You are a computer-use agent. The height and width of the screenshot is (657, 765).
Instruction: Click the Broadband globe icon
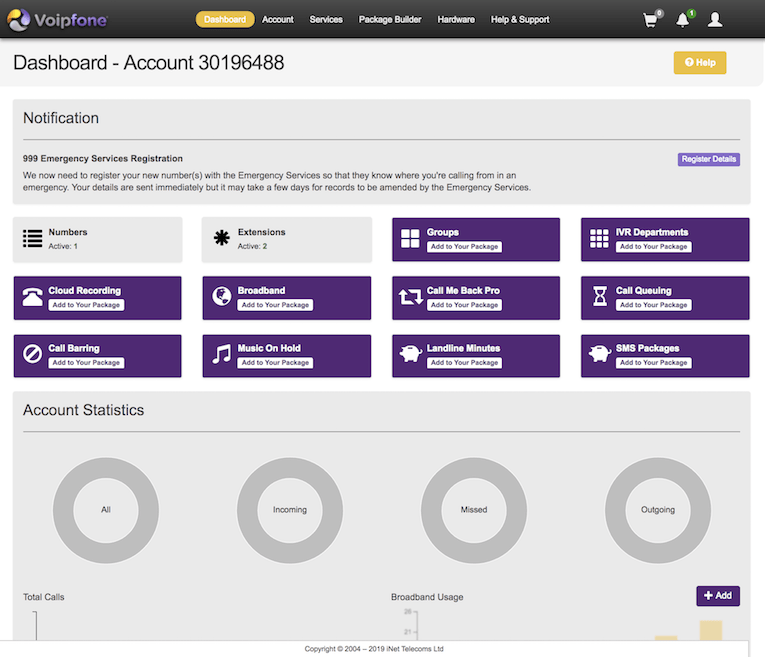[x=221, y=296]
